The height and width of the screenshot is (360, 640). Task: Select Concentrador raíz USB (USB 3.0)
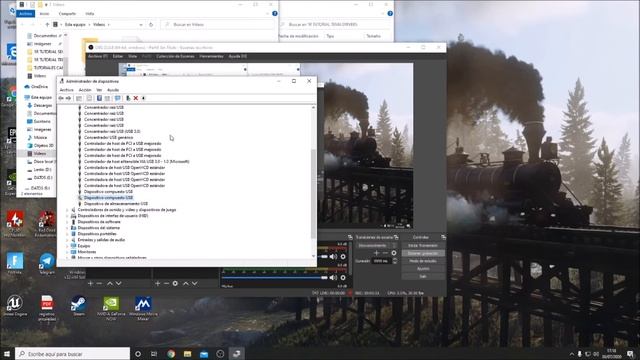112,131
